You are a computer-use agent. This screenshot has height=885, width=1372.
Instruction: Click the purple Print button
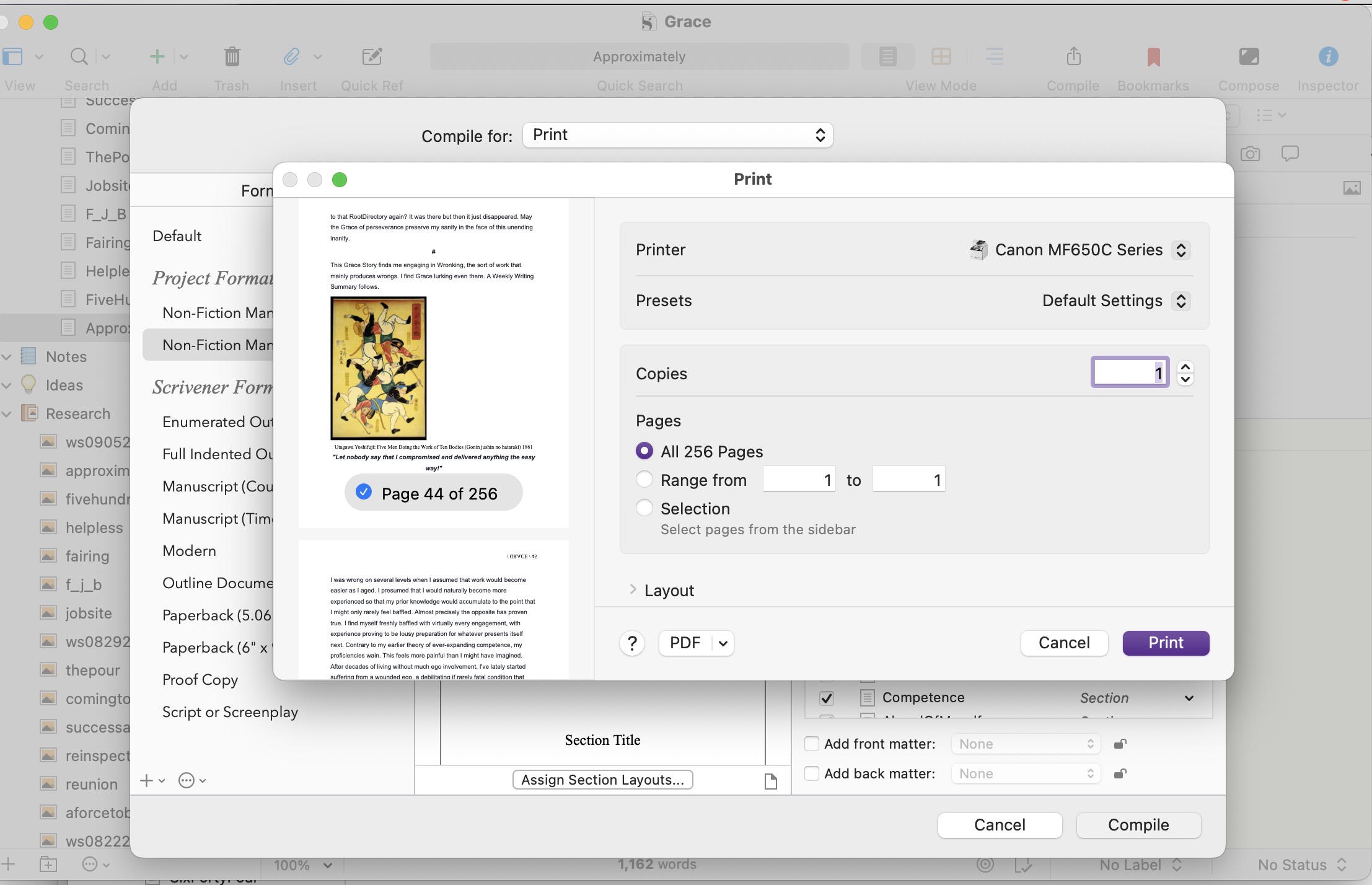click(1166, 643)
